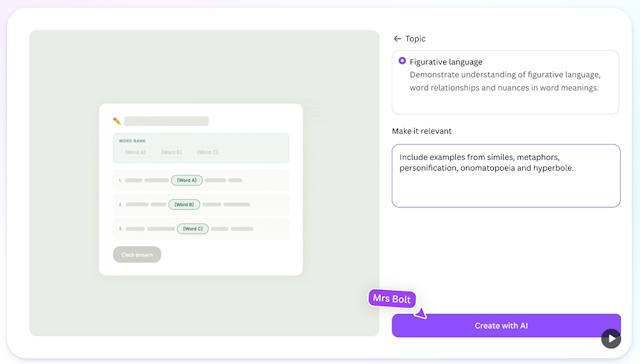Image resolution: width=640 pixels, height=364 pixels.
Task: Click the Mrs Bolt name tag
Action: point(392,299)
